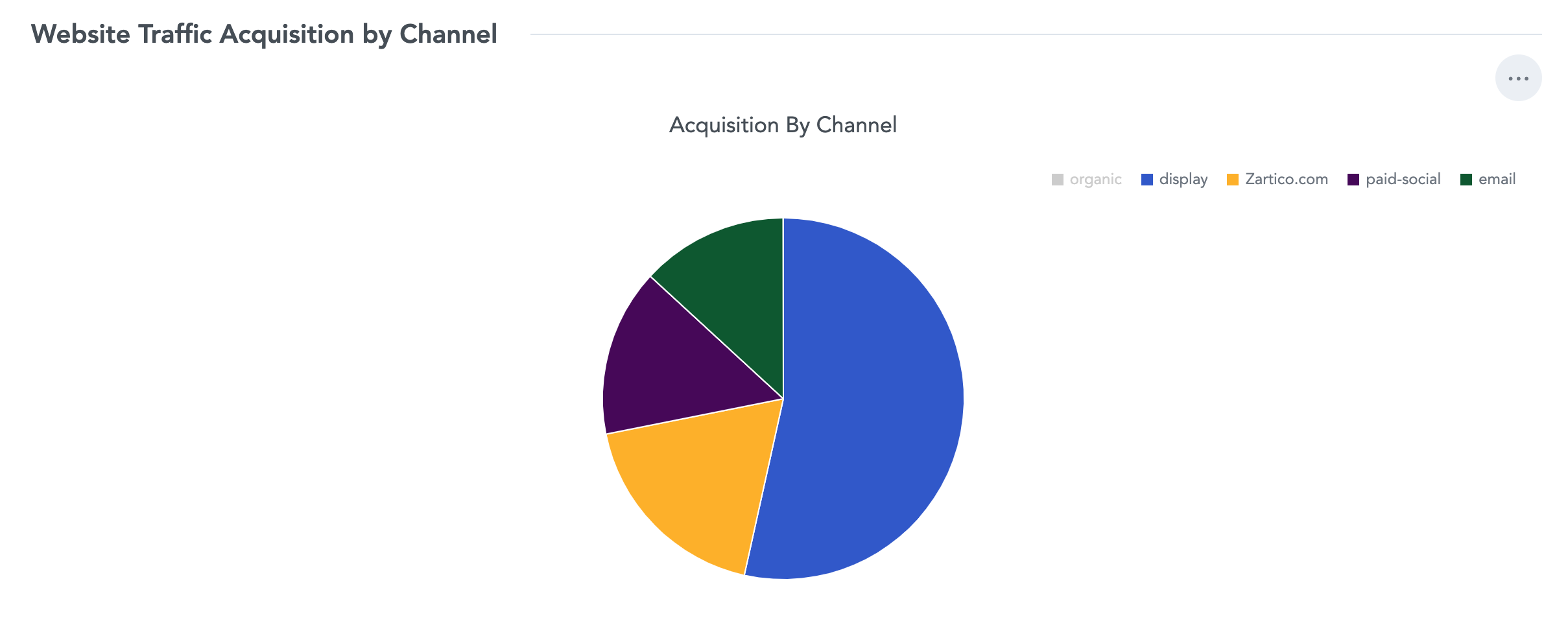Viewport: 1568px width, 625px height.
Task: Click the Website Traffic Acquisition by Channel heading
Action: (264, 34)
